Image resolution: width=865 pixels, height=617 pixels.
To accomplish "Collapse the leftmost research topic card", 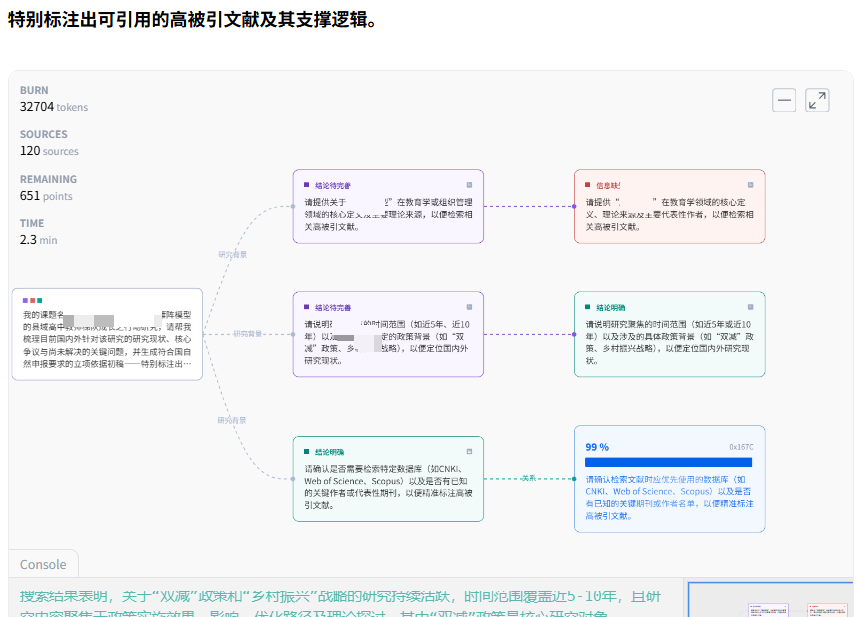I will (x=107, y=335).
